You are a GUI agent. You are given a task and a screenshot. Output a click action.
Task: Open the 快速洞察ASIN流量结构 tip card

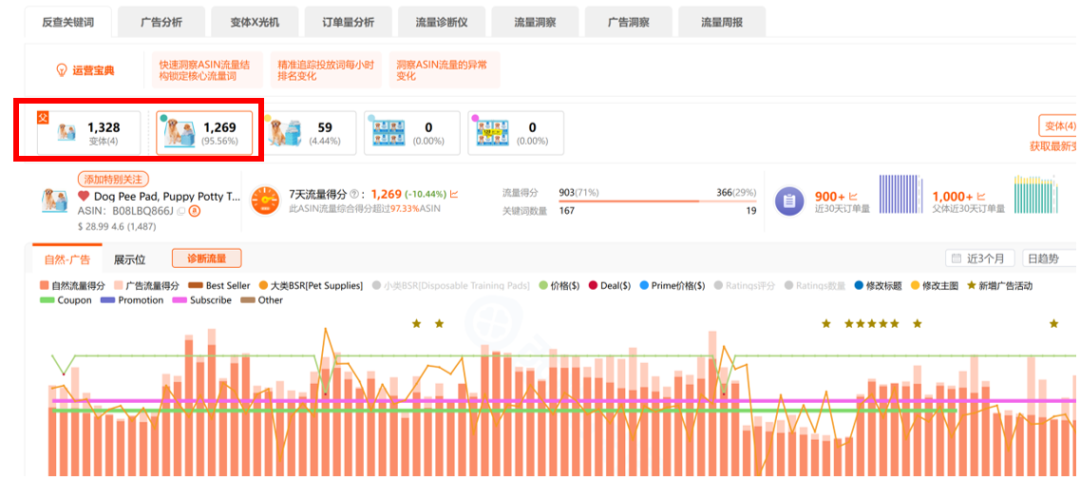(x=205, y=70)
